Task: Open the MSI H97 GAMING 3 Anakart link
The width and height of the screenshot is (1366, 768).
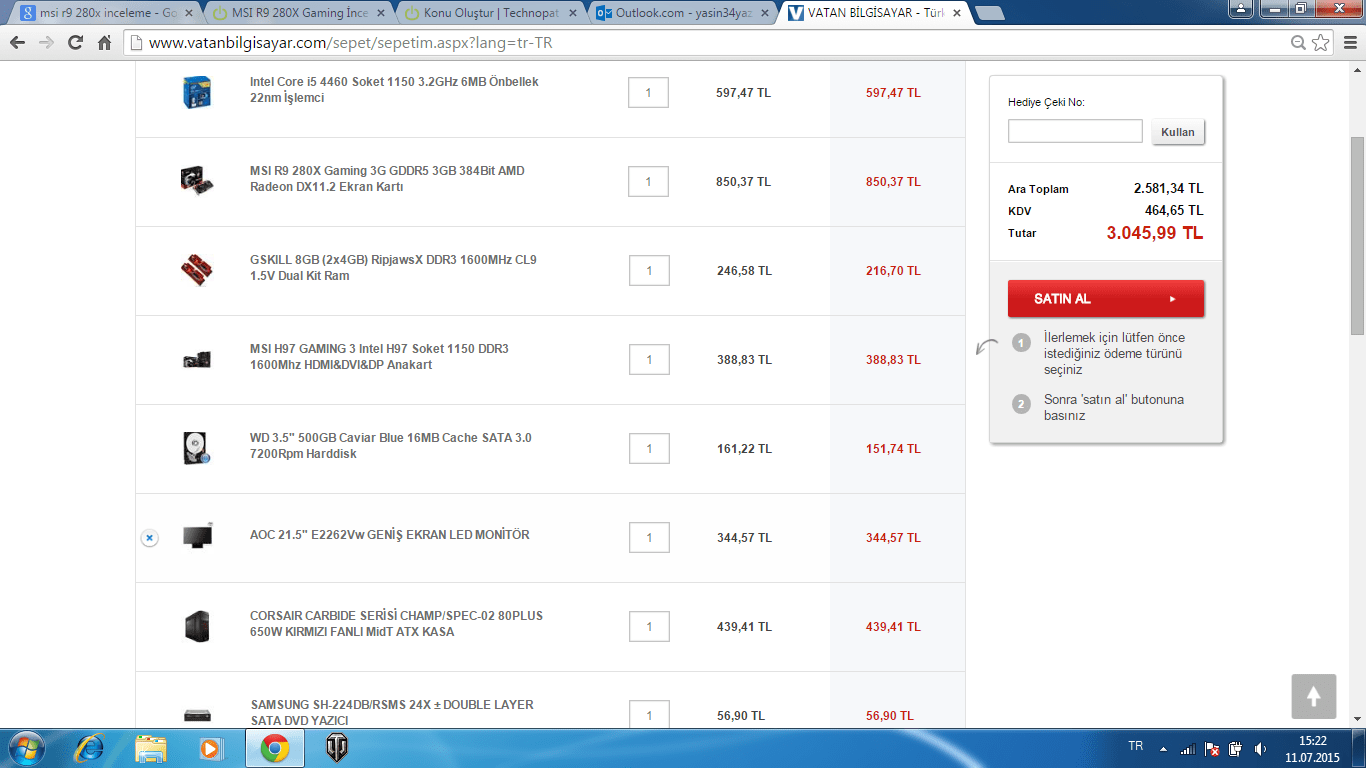Action: 379,357
